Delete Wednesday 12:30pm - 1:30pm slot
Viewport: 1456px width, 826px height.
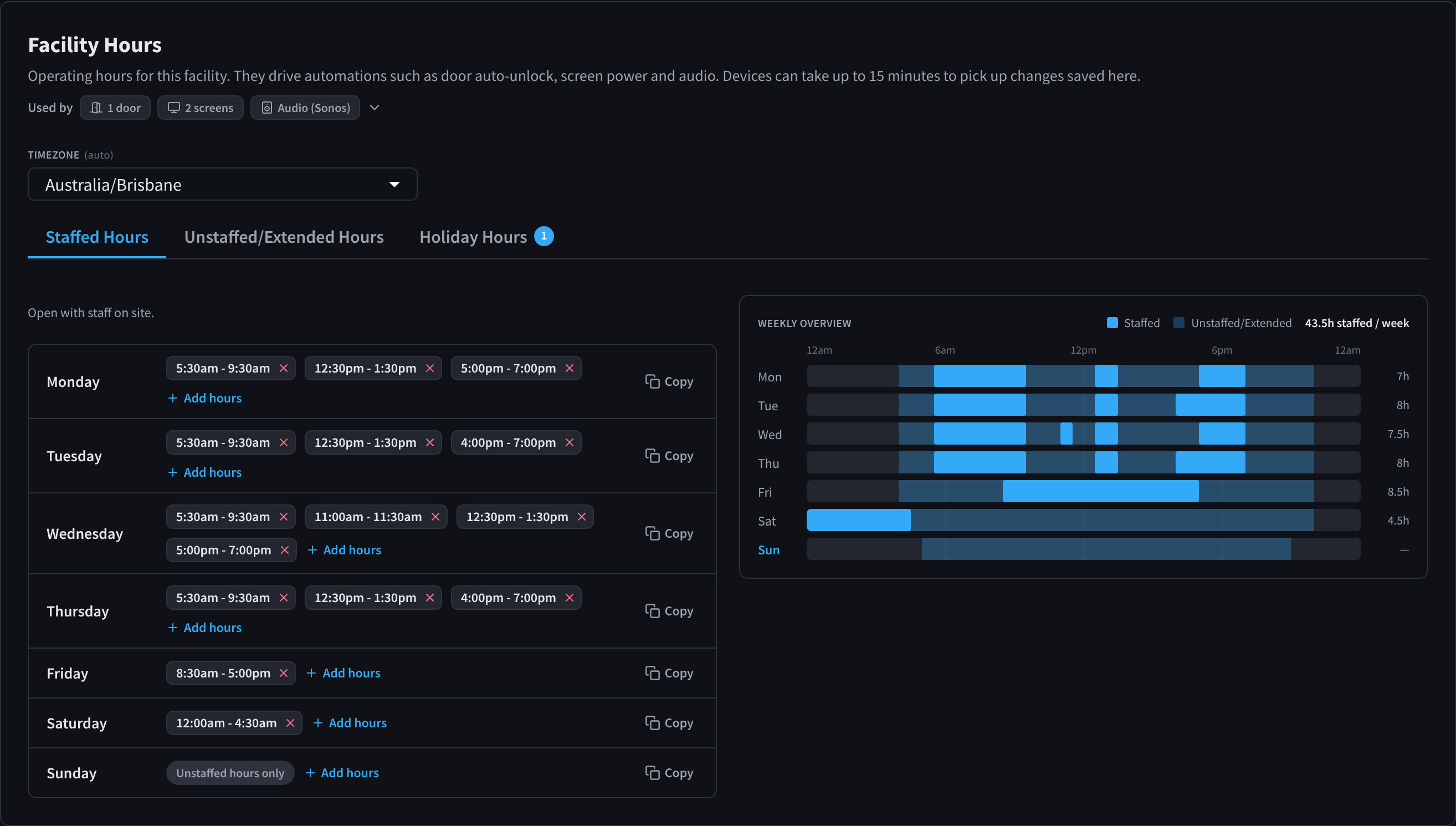(x=582, y=517)
